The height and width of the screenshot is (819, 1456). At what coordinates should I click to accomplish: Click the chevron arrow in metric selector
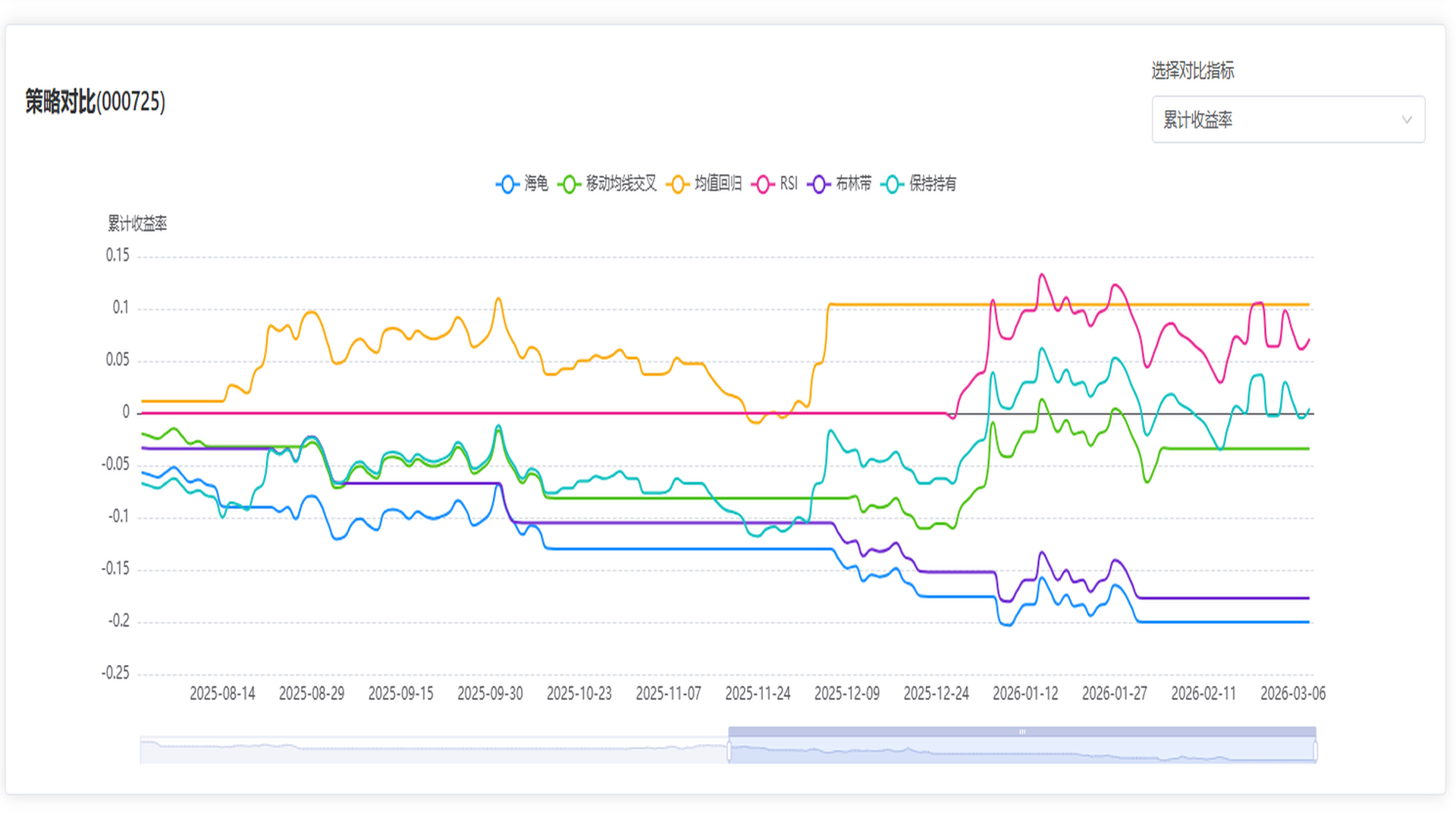(1407, 120)
